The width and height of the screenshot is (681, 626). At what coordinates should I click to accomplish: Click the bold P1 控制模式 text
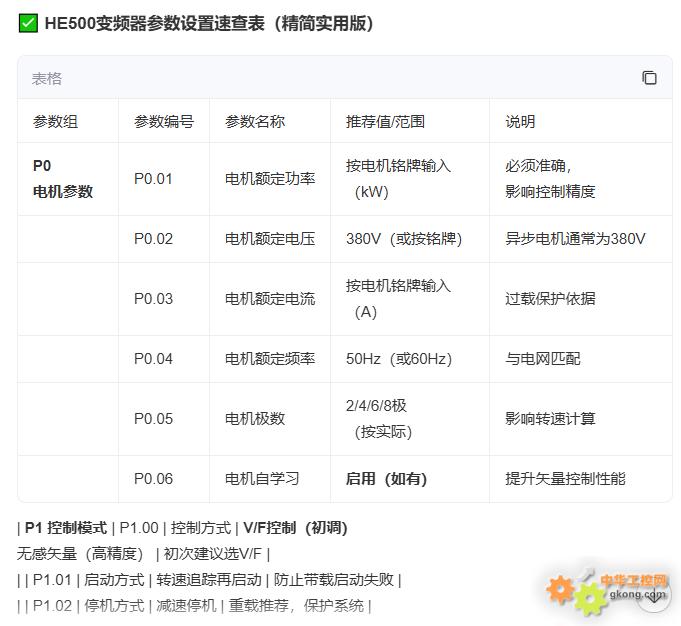click(66, 527)
